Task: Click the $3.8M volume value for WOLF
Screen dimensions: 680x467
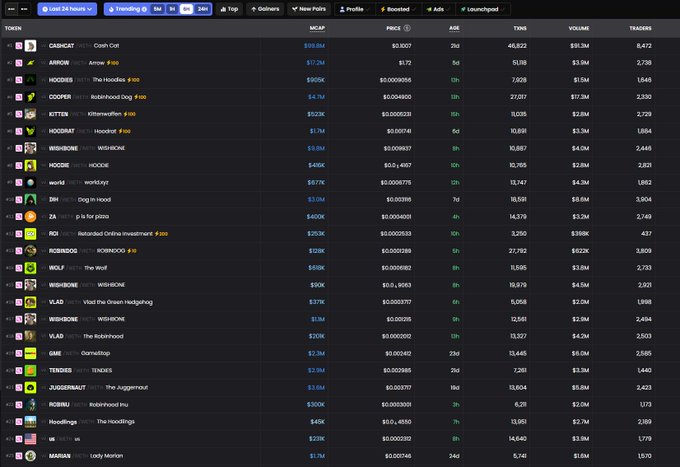Action: [580, 268]
